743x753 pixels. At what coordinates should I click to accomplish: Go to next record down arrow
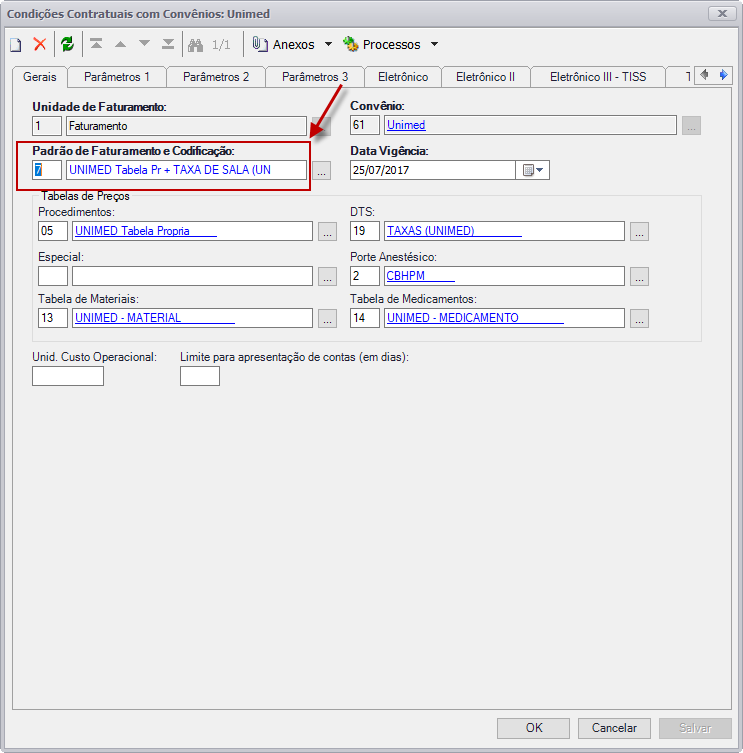click(144, 44)
